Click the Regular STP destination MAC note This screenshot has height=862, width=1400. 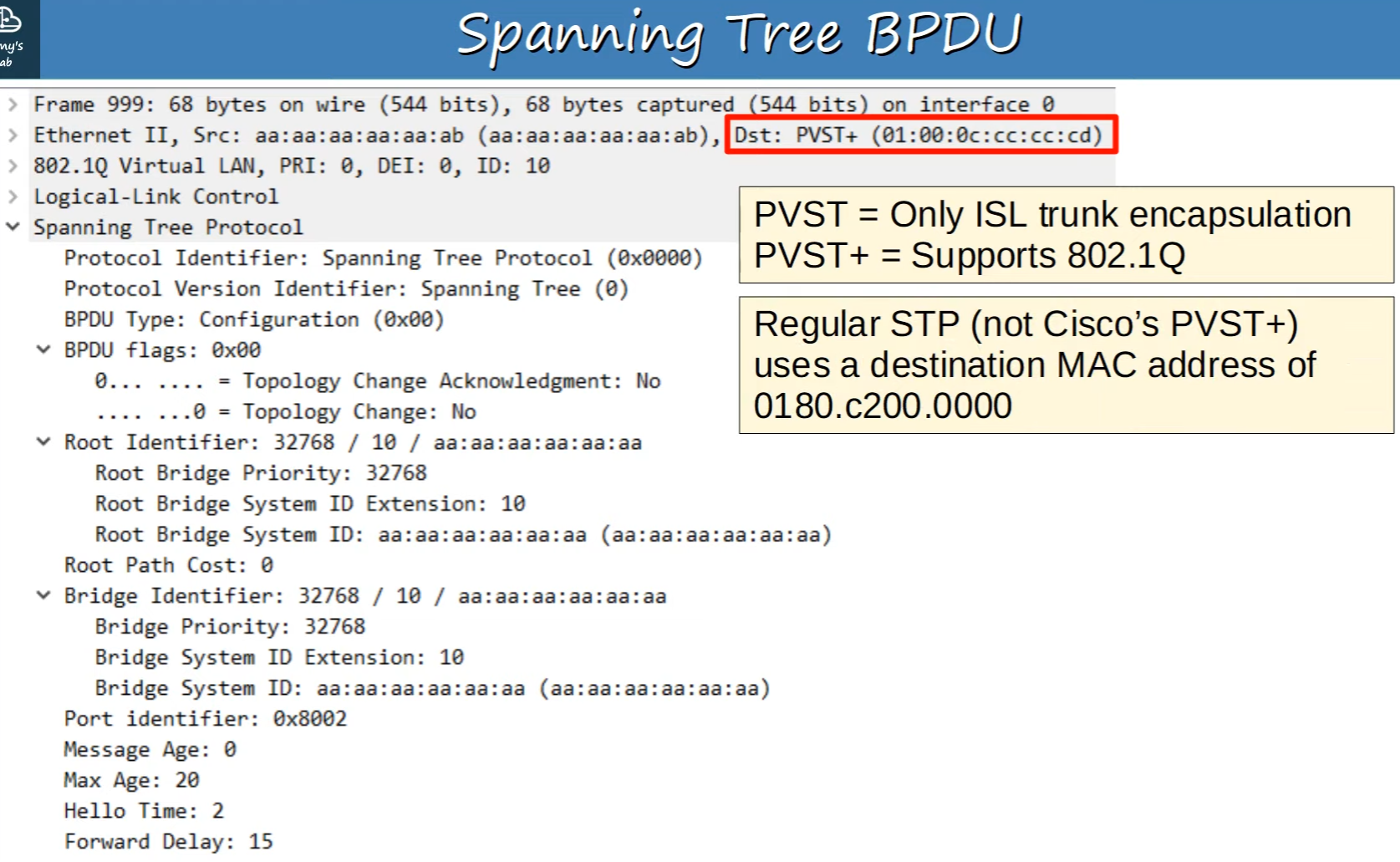pyautogui.click(x=1067, y=365)
